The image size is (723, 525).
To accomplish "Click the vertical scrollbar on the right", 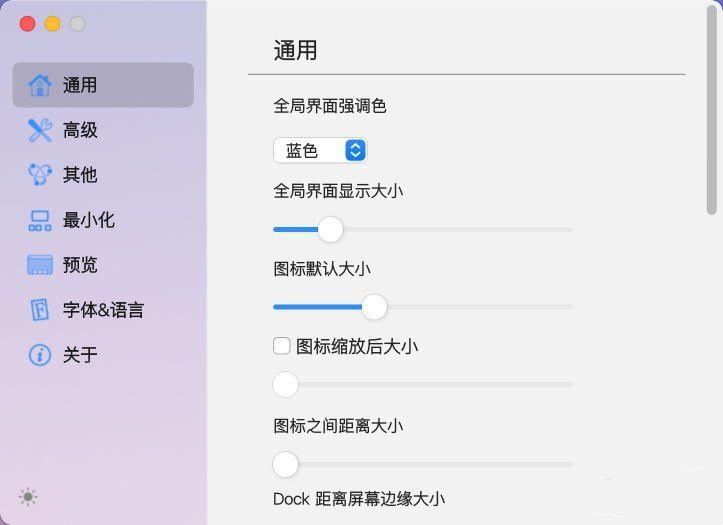I will (x=712, y=110).
